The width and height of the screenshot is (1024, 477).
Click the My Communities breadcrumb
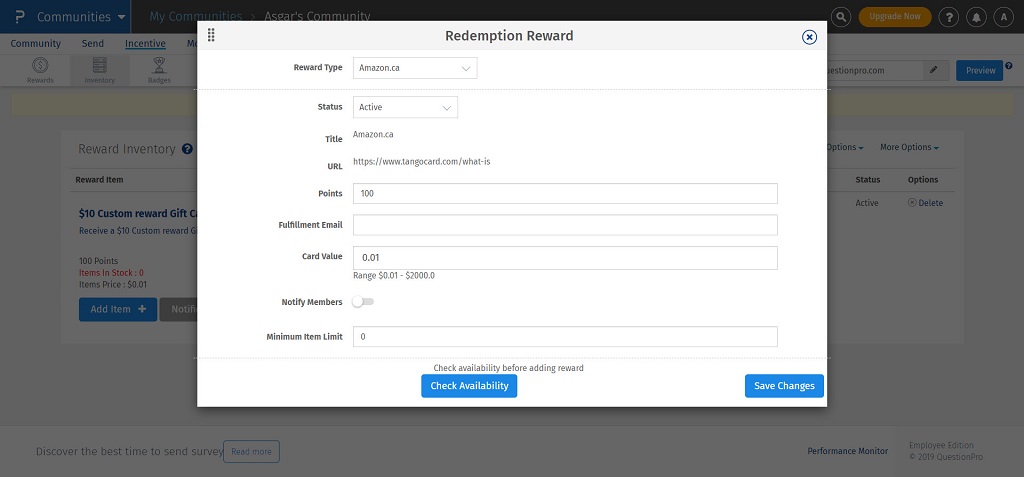(196, 16)
